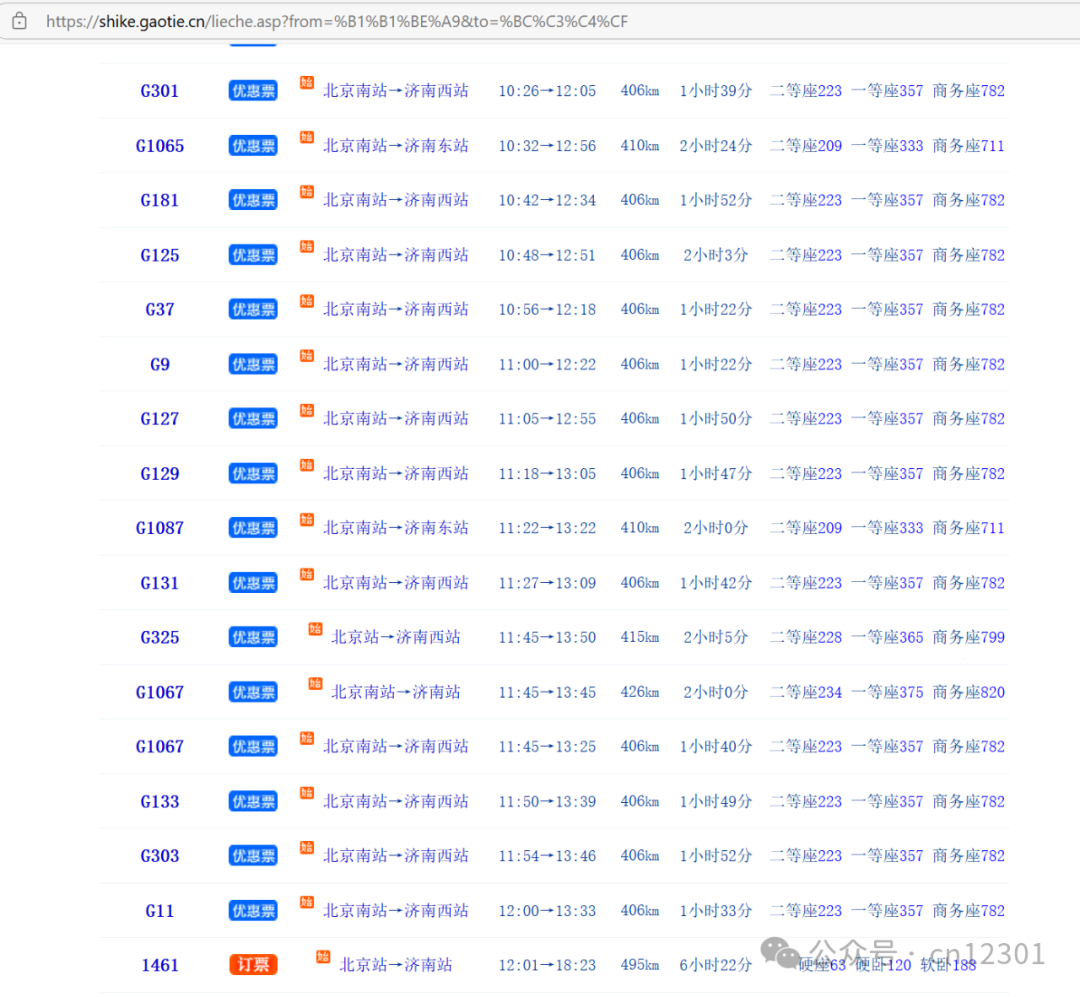Click distance 415km on G325 row
The image size is (1080, 997).
click(x=640, y=638)
